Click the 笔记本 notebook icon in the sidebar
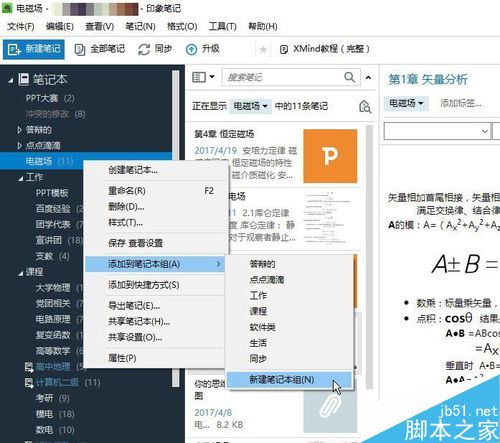Image resolution: width=500 pixels, height=443 pixels. tap(24, 79)
